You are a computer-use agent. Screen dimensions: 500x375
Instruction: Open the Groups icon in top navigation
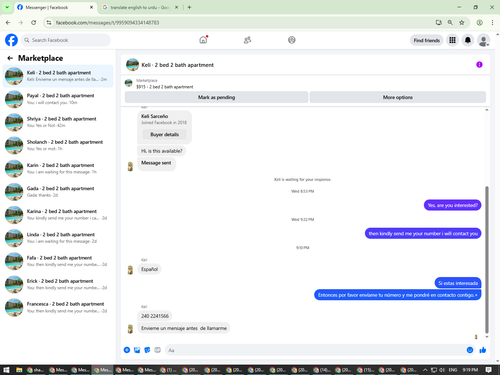click(x=292, y=40)
